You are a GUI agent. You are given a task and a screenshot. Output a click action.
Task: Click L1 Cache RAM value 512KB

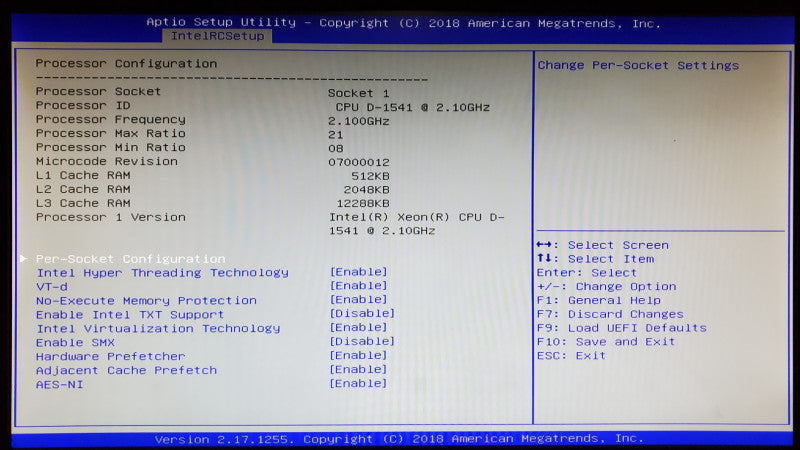(x=370, y=176)
